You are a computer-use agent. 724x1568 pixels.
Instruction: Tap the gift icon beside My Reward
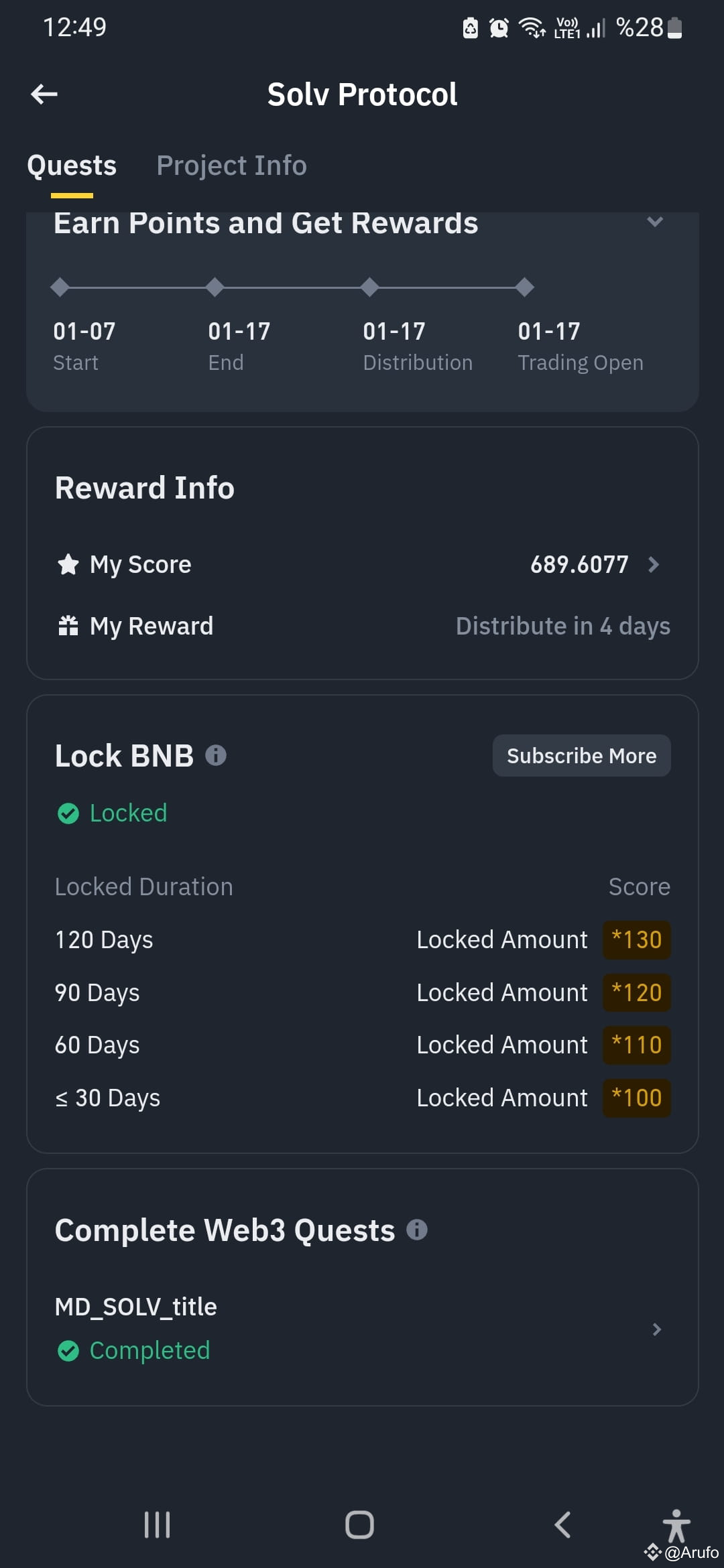click(68, 626)
